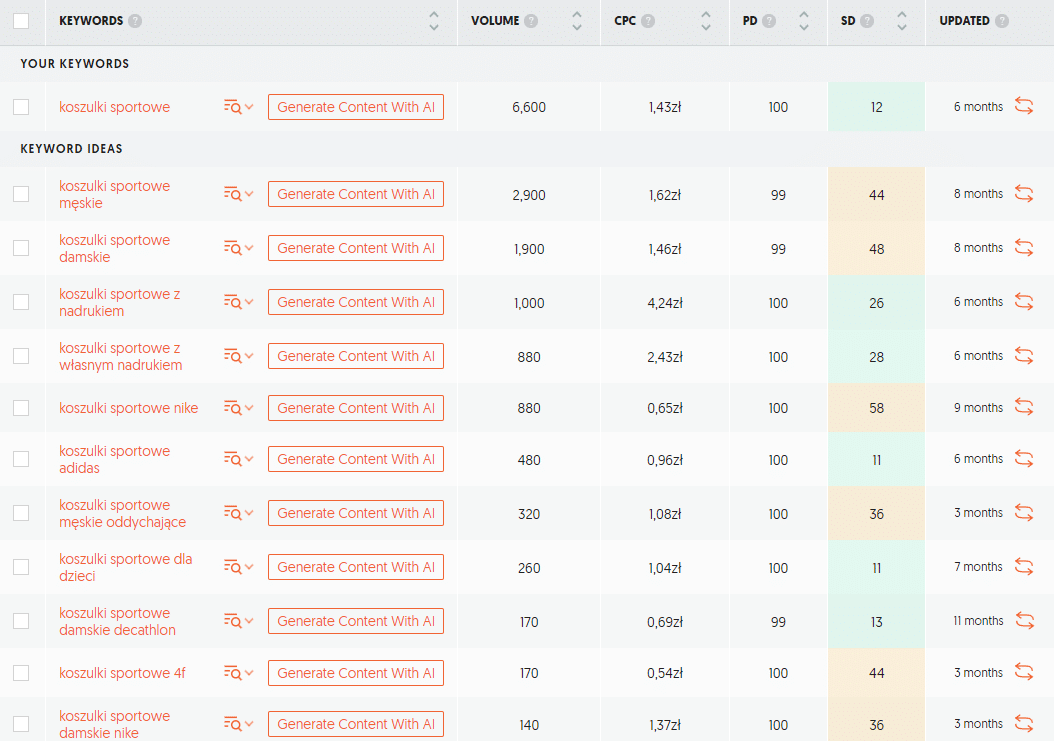Generate Content With AI for koszulki sportowe nike
This screenshot has height=741, width=1054.
coord(356,408)
